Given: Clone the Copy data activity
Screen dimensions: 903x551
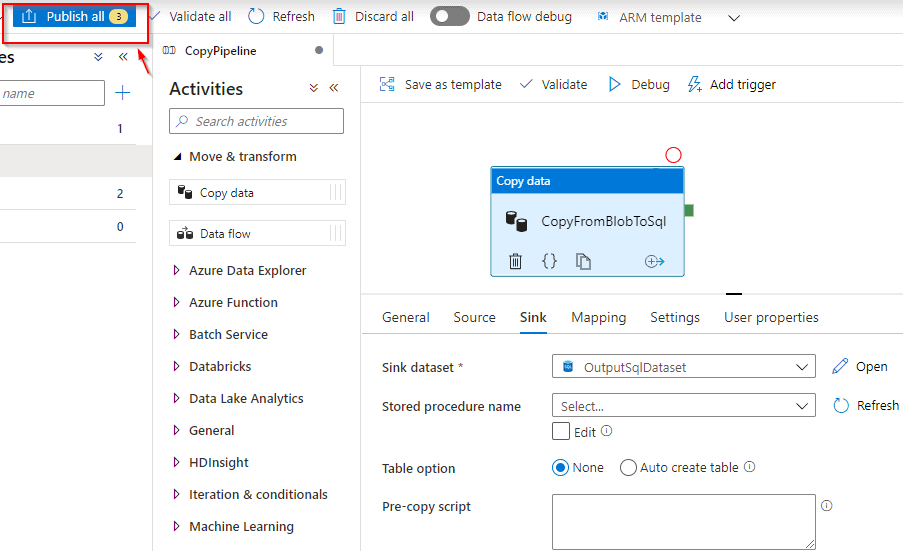Looking at the screenshot, I should point(583,262).
